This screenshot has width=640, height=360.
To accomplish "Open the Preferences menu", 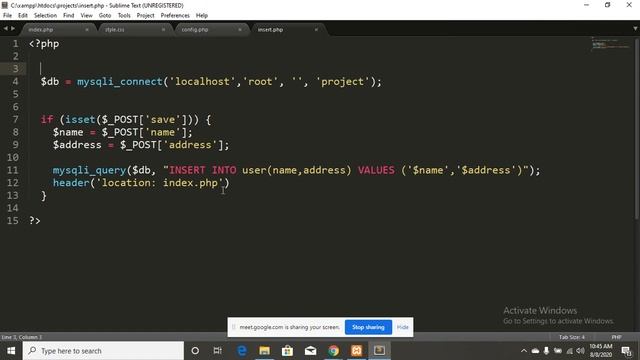I will coord(175,16).
